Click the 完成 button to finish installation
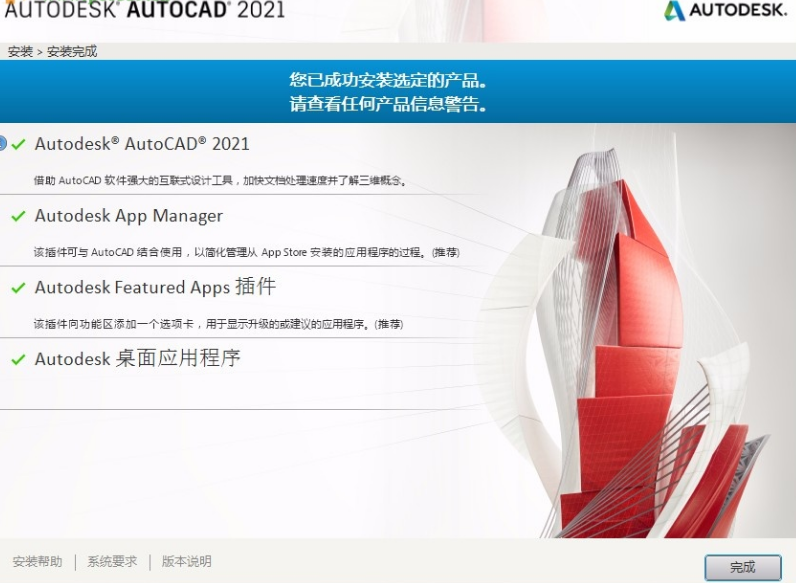The height and width of the screenshot is (583, 796). tap(743, 567)
